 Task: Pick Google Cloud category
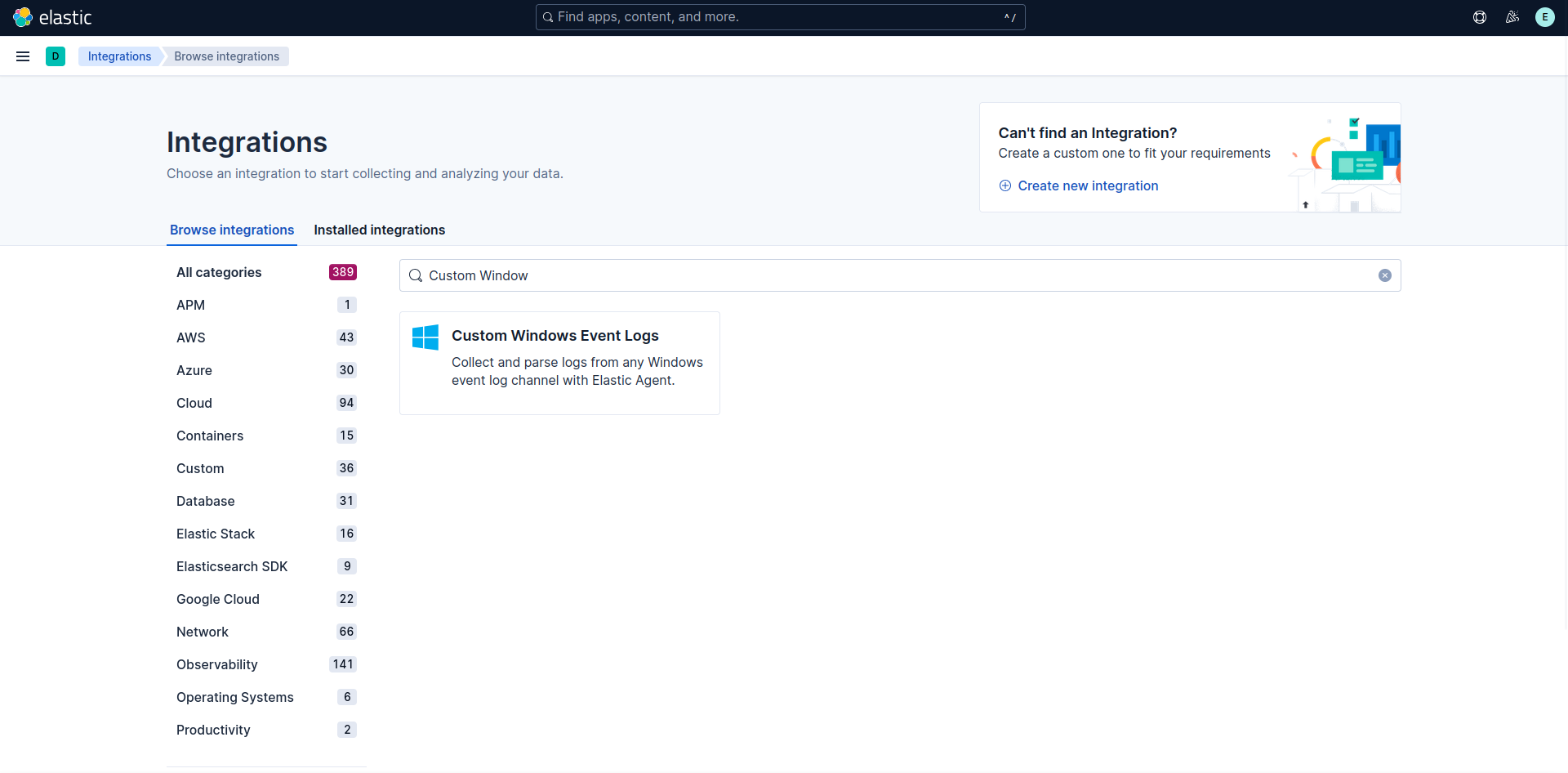(266, 599)
